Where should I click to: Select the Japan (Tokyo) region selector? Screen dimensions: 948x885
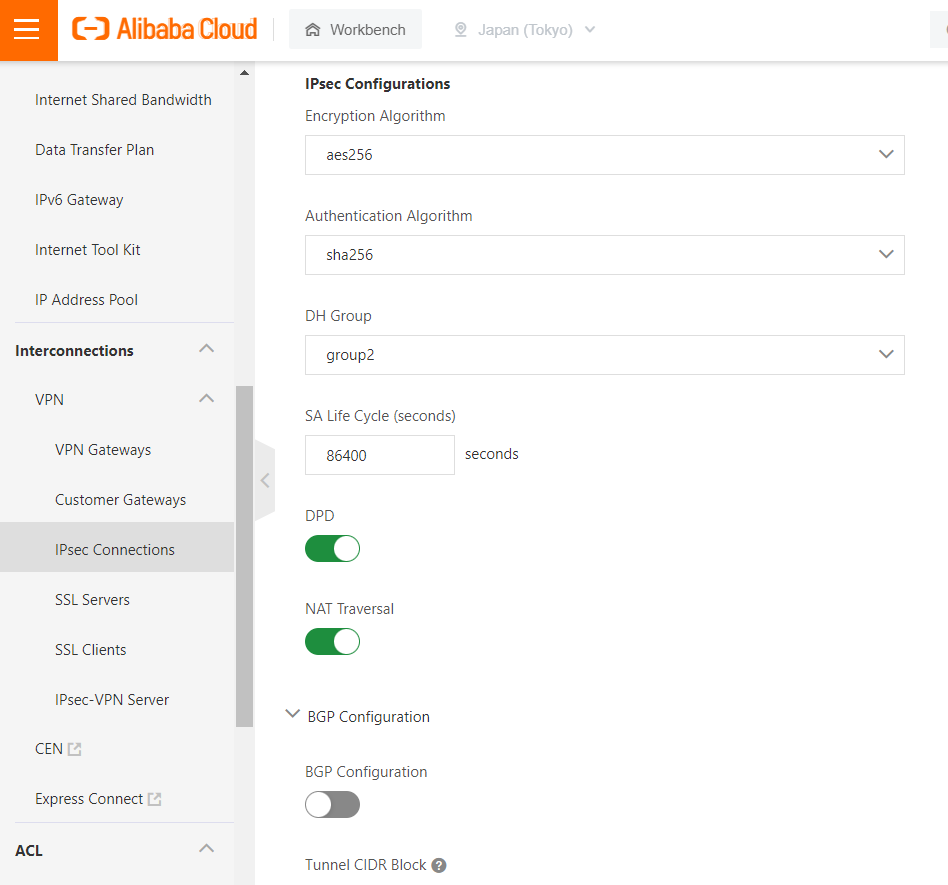click(525, 30)
